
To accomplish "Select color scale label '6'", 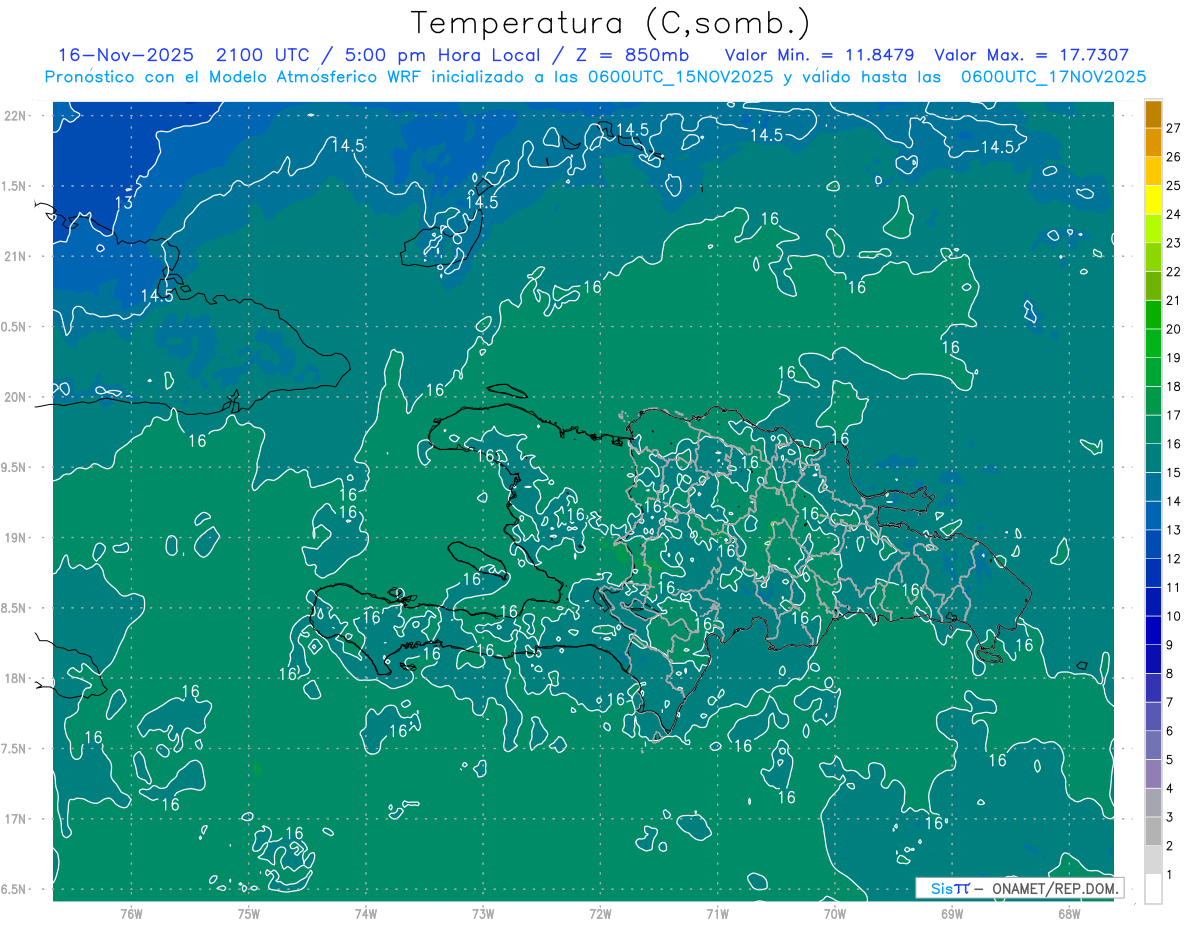I will [1170, 731].
